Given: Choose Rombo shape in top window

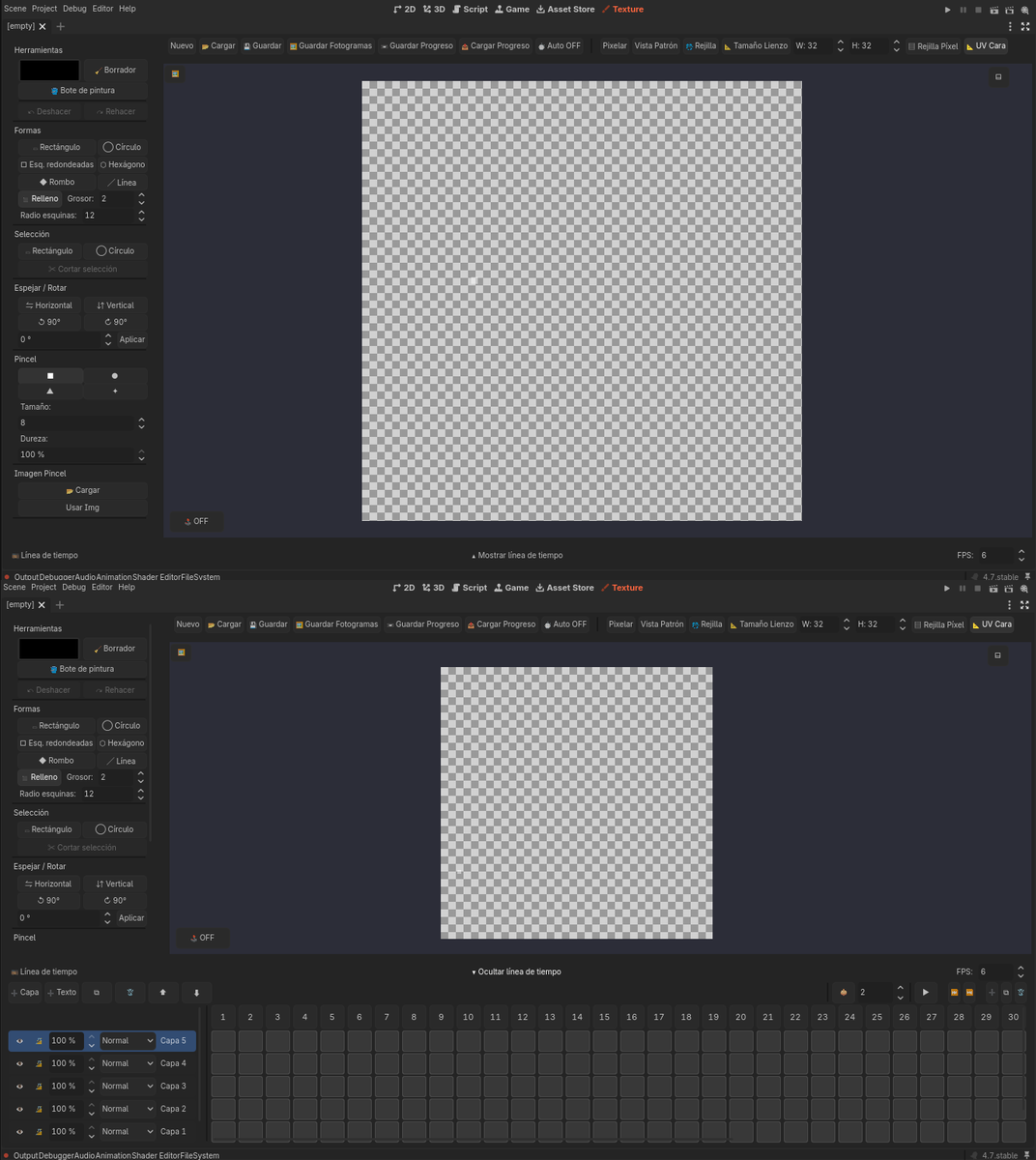Looking at the screenshot, I should click(57, 183).
